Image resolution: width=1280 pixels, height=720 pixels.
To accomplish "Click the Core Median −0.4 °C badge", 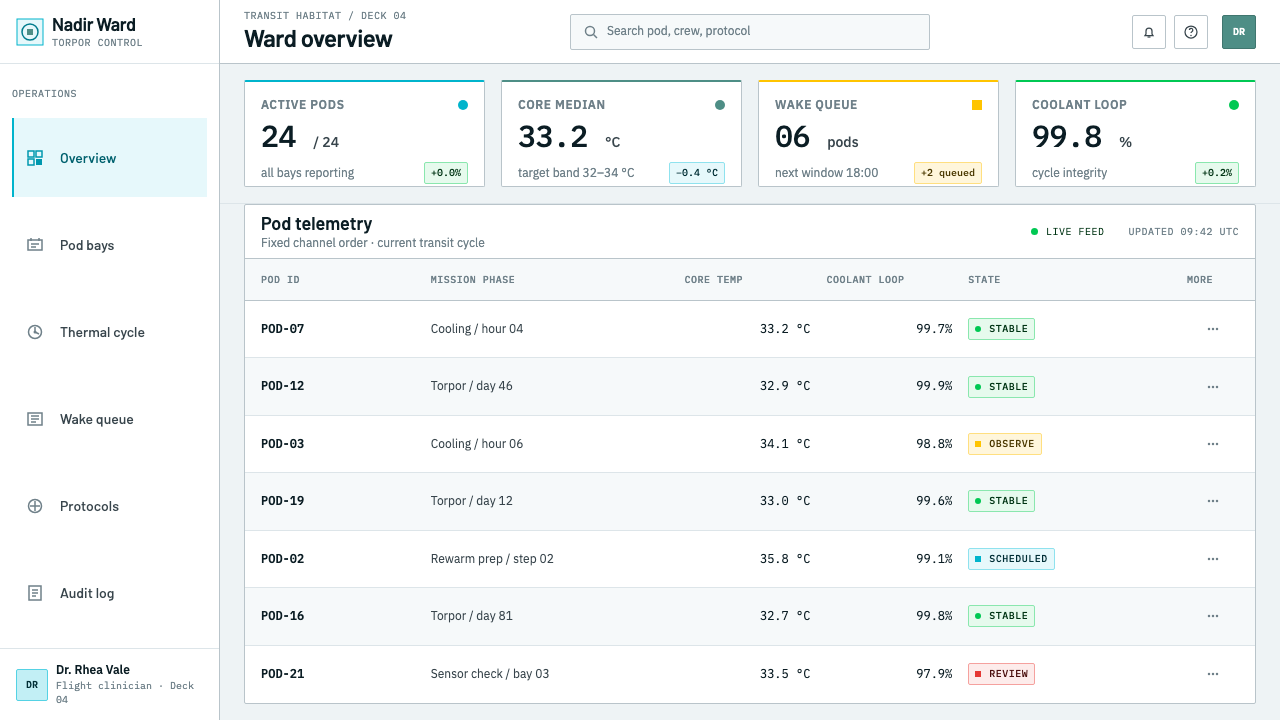I will (x=697, y=173).
